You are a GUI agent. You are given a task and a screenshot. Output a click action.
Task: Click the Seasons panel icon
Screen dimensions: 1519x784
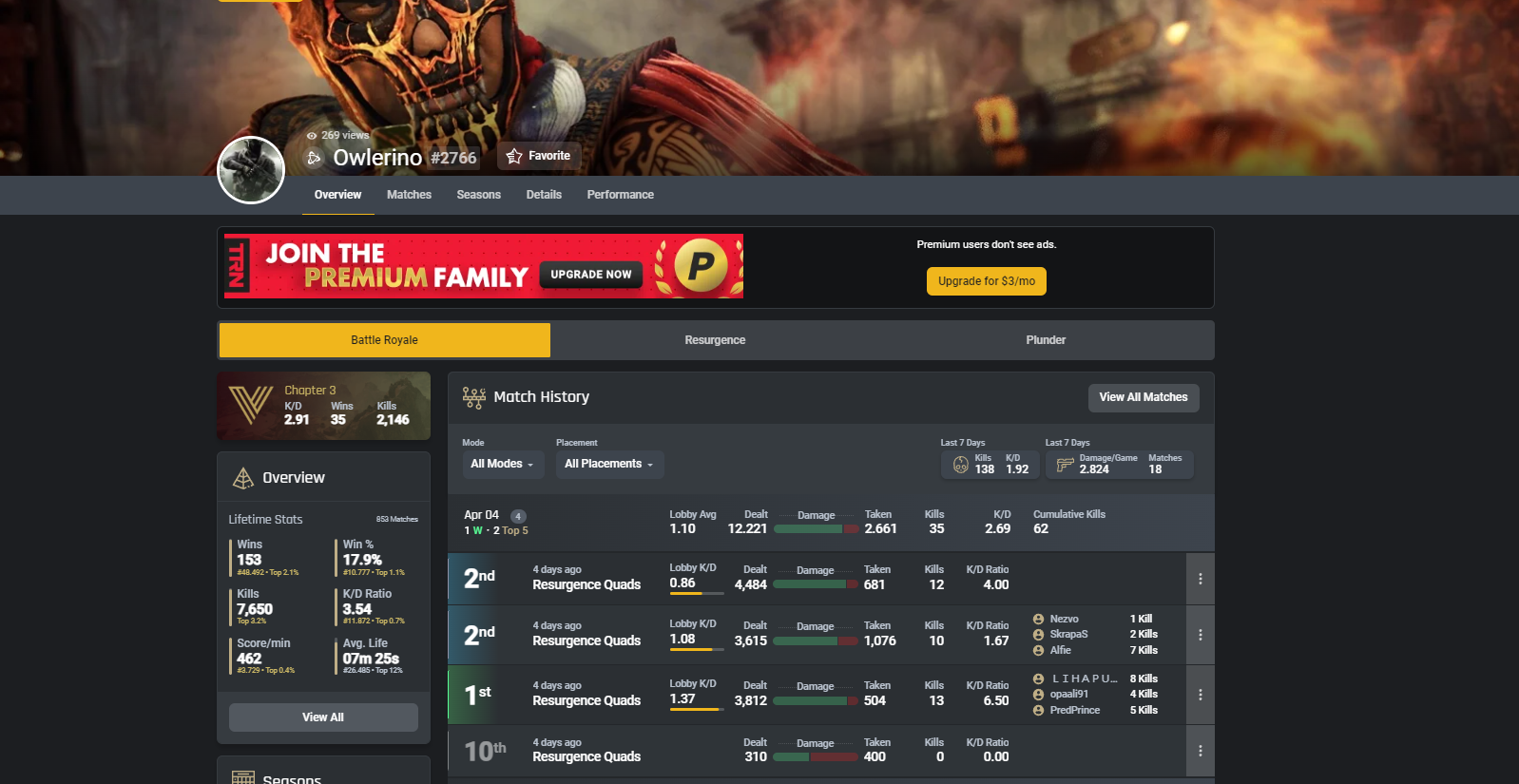[243, 778]
